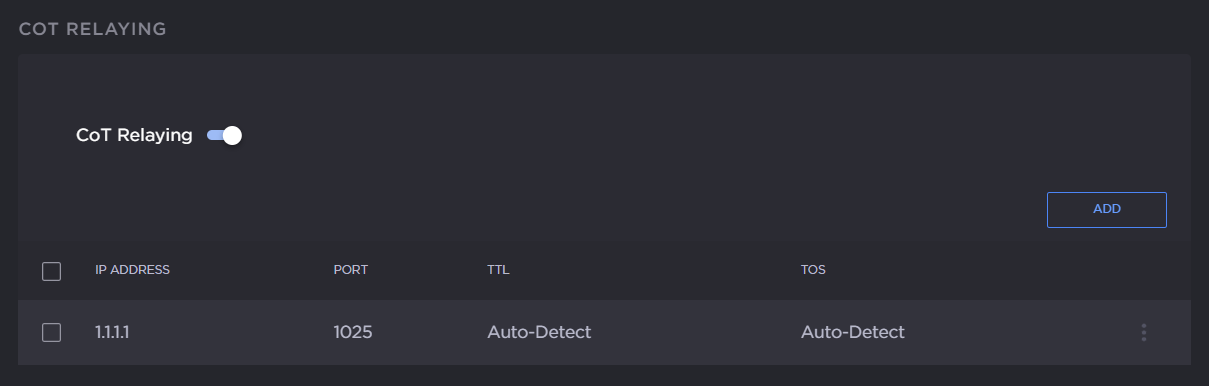Click the Auto-Detect value under TOS
This screenshot has width=1209, height=386.
point(853,332)
